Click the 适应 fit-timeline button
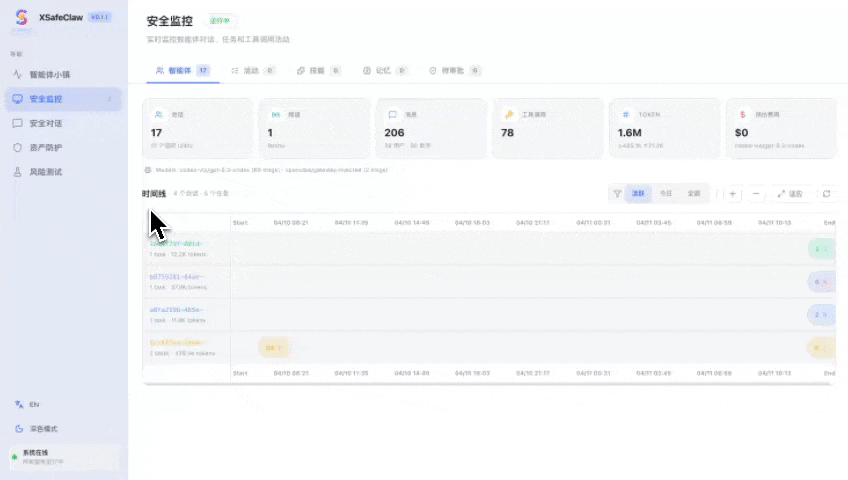 (789, 194)
